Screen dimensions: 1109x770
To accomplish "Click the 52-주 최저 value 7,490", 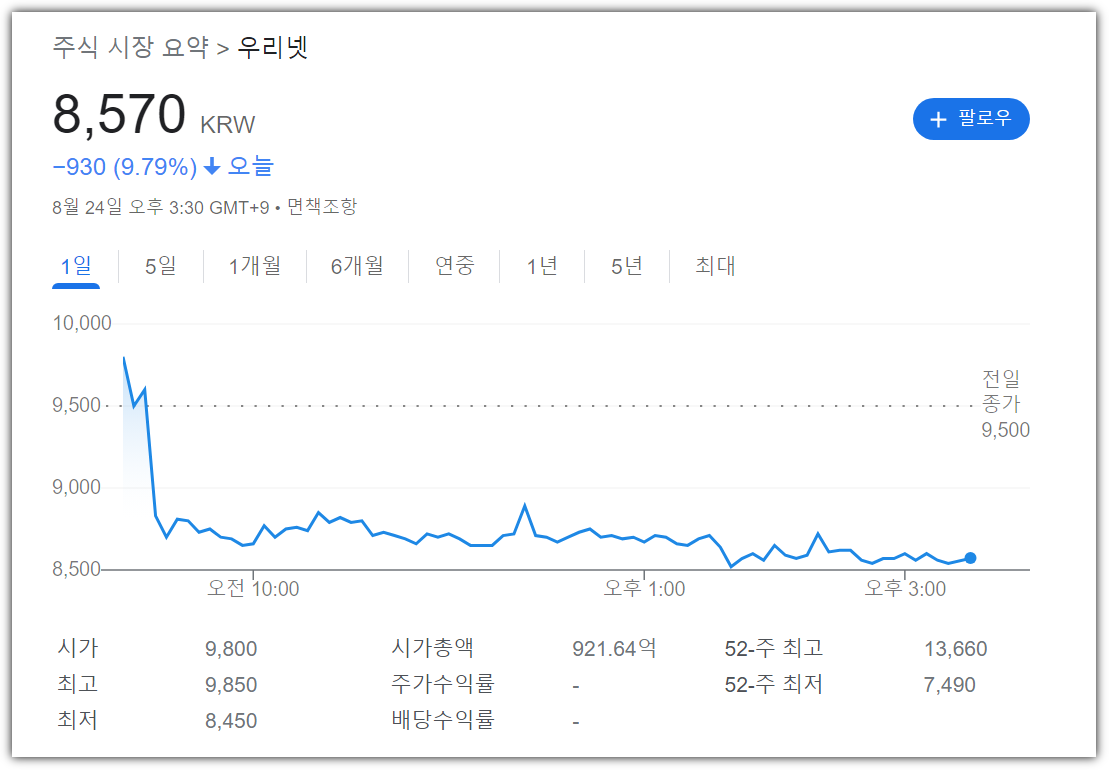I will (x=950, y=685).
